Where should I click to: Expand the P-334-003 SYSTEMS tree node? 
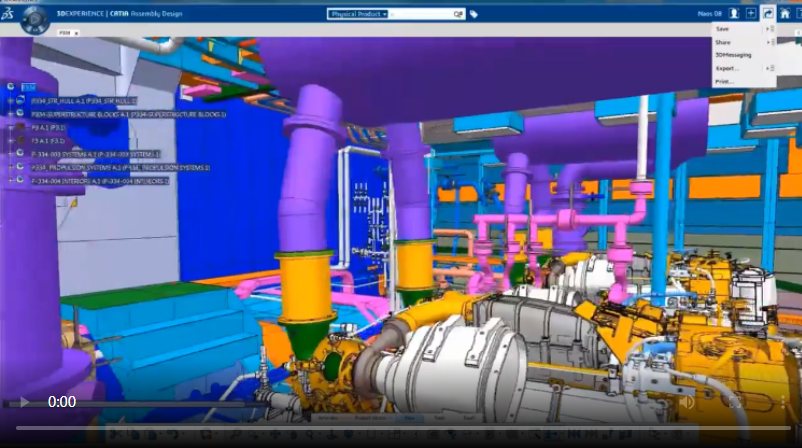pos(9,154)
